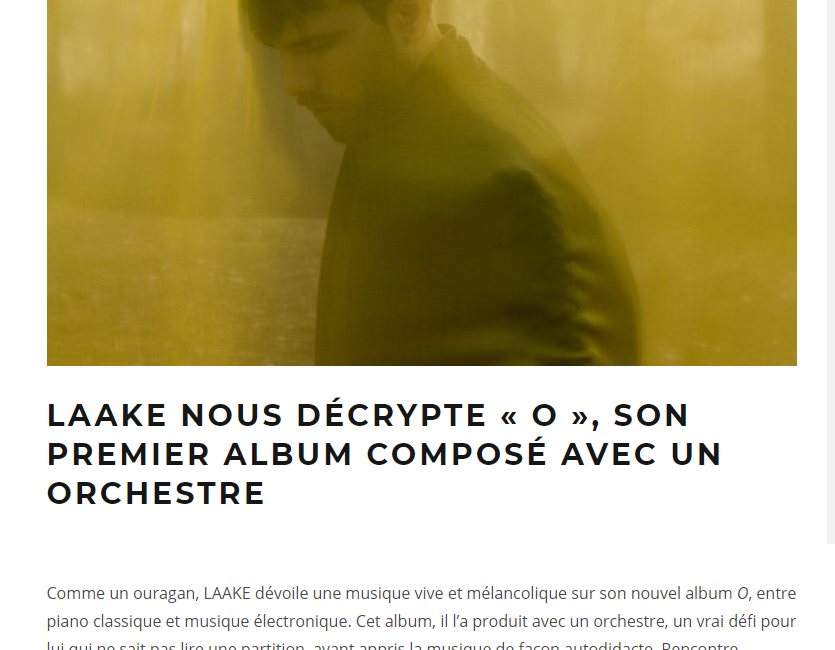The width and height of the screenshot is (835, 650).
Task: Click the « O » album title in headline
Action: 545,415
